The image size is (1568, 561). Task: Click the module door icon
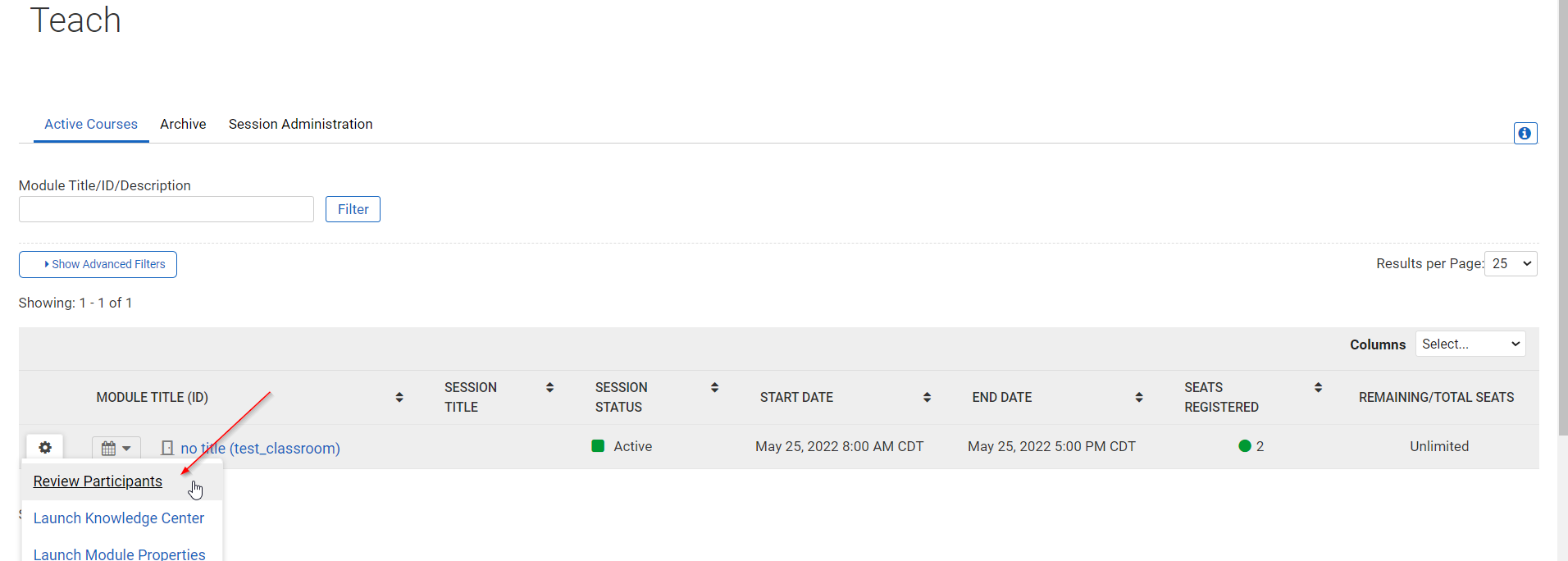(x=167, y=448)
